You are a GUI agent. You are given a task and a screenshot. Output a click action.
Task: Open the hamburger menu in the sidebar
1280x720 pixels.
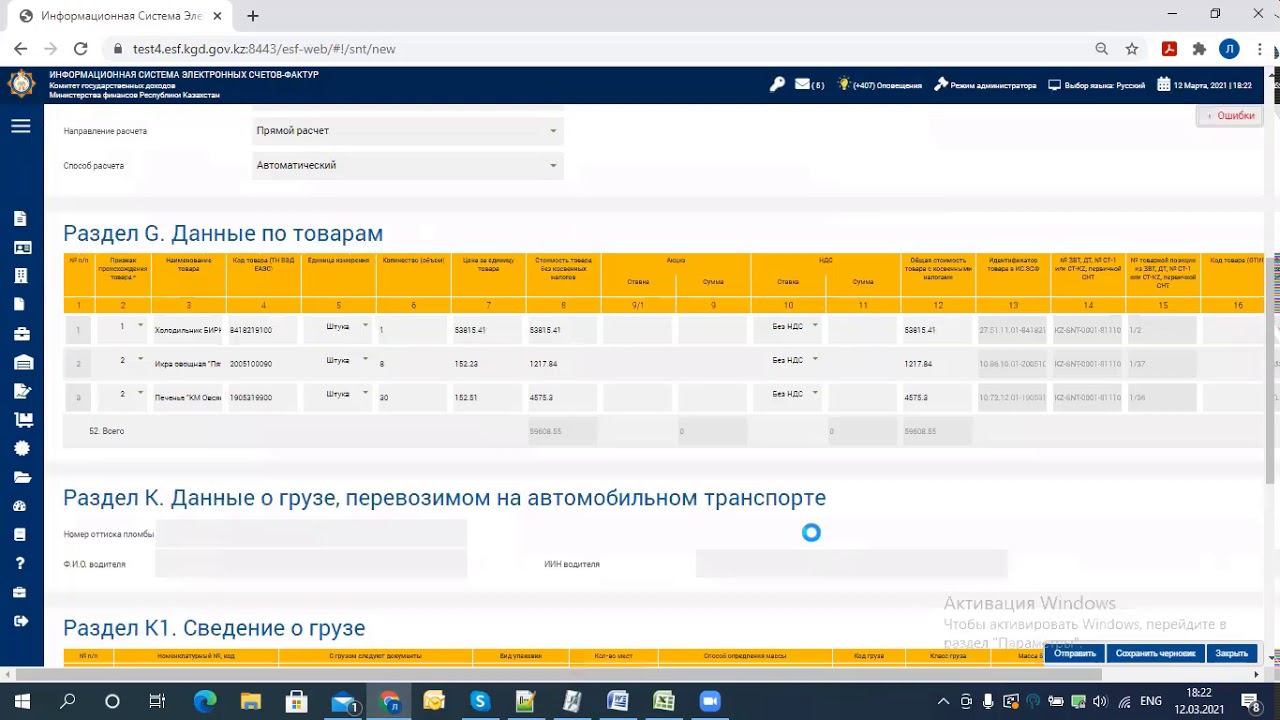pos(21,126)
